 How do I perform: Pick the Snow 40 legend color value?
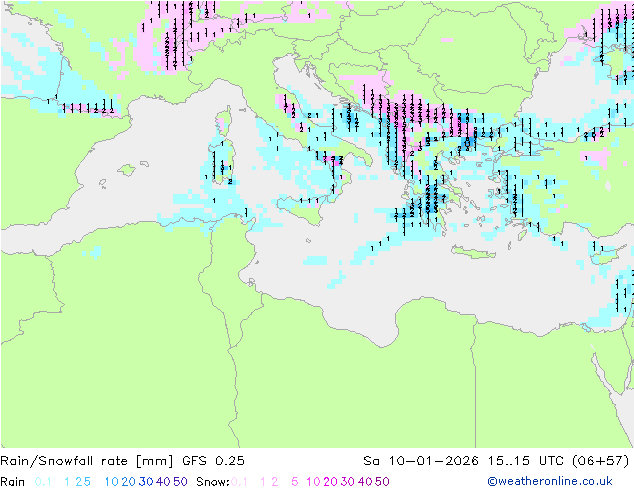[x=365, y=482]
